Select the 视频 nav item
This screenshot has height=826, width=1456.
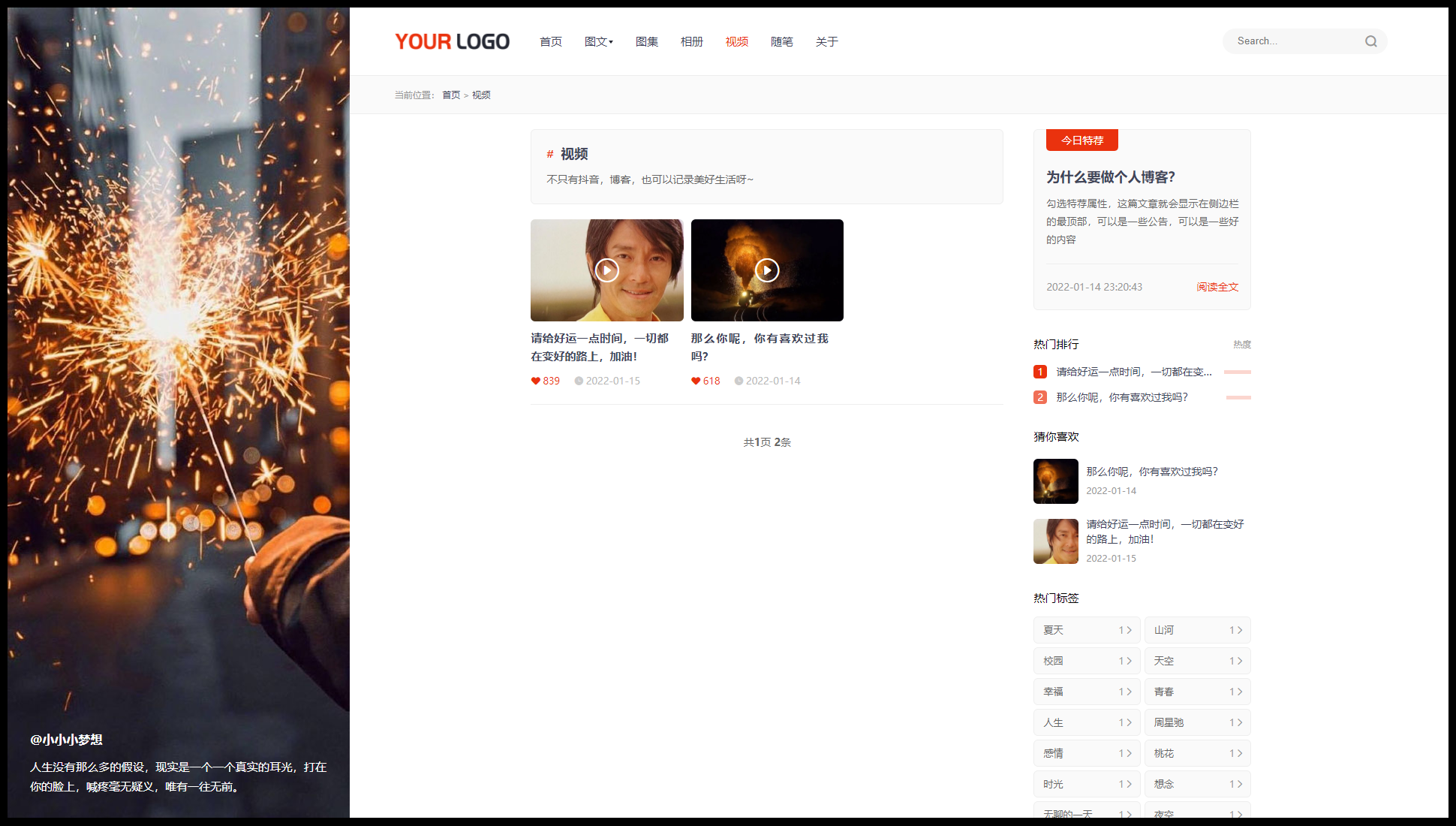click(x=737, y=41)
